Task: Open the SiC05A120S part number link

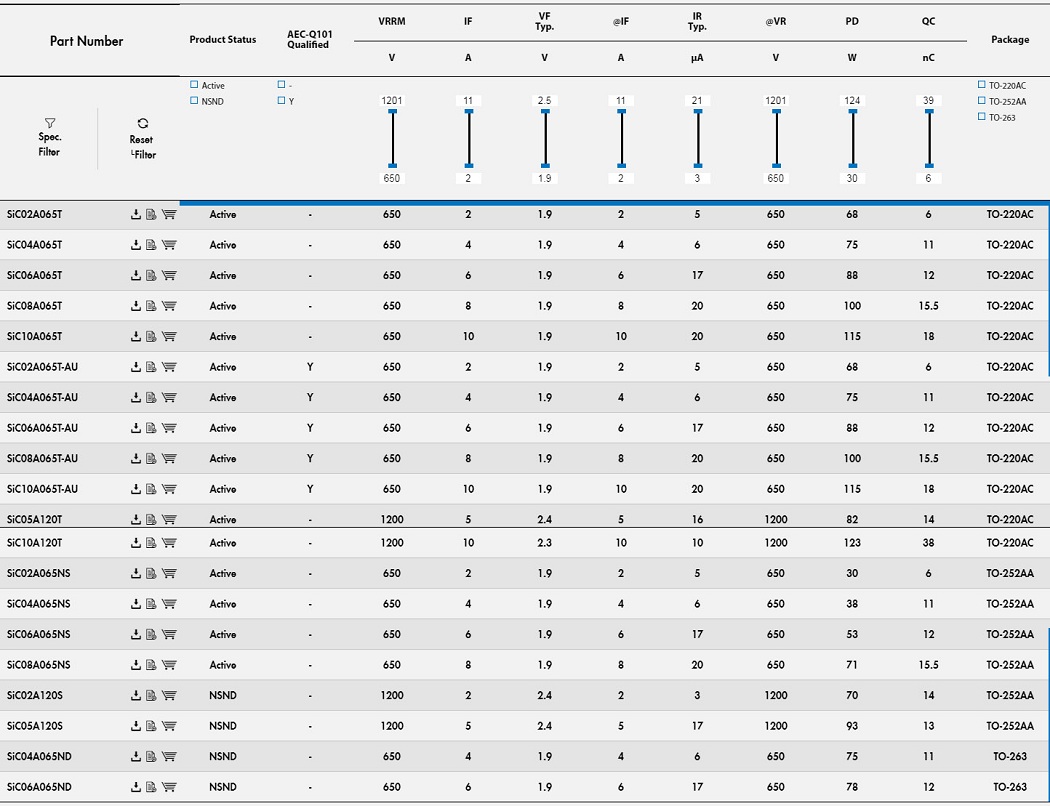Action: click(35, 726)
